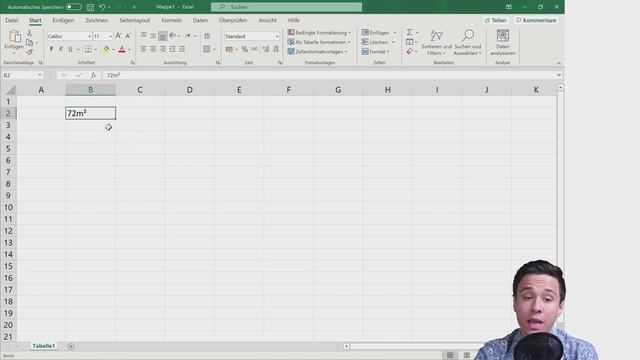Open fill color dropdown arrow
The height and width of the screenshot is (360, 640).
[x=113, y=50]
